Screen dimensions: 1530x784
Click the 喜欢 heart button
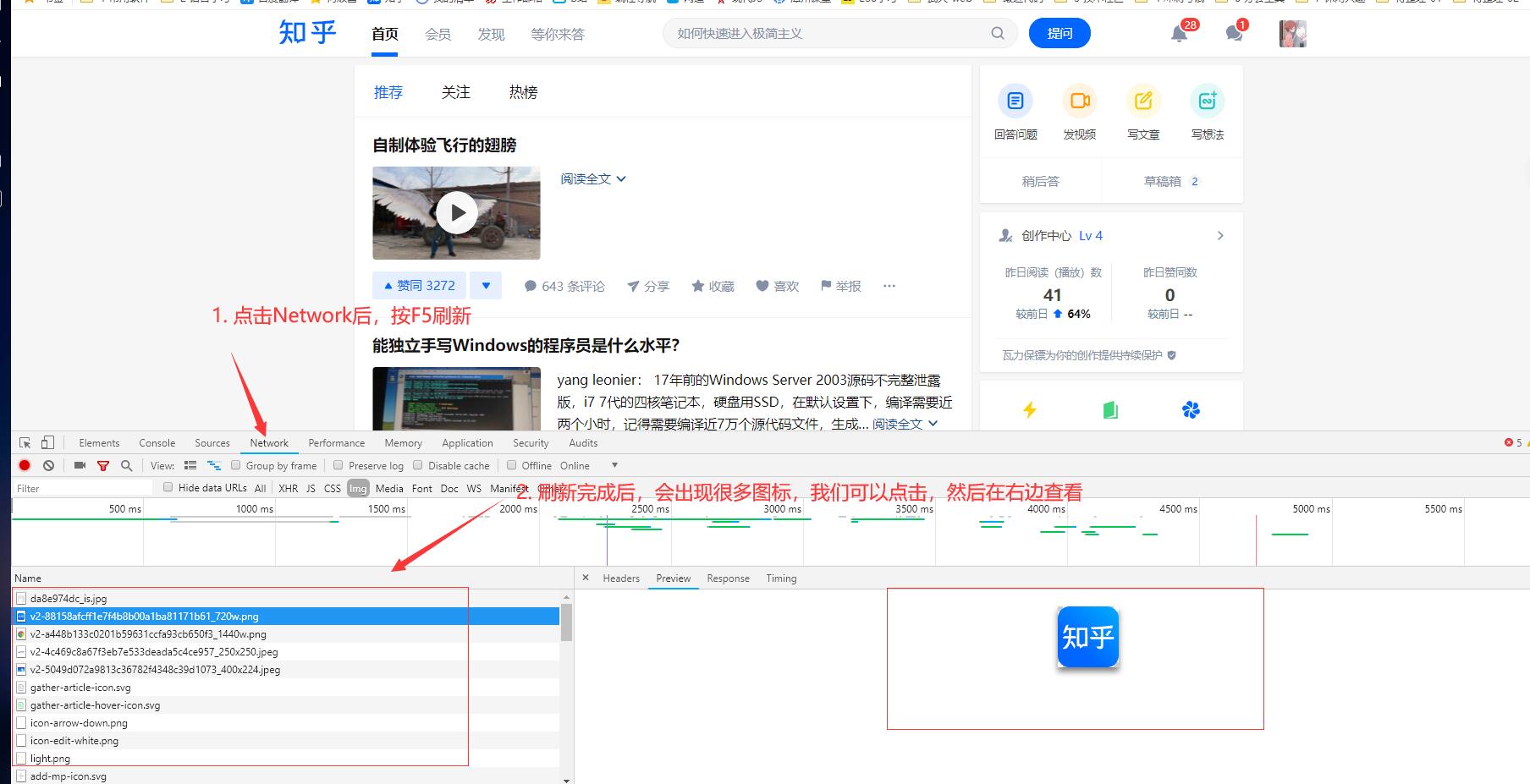[x=777, y=286]
